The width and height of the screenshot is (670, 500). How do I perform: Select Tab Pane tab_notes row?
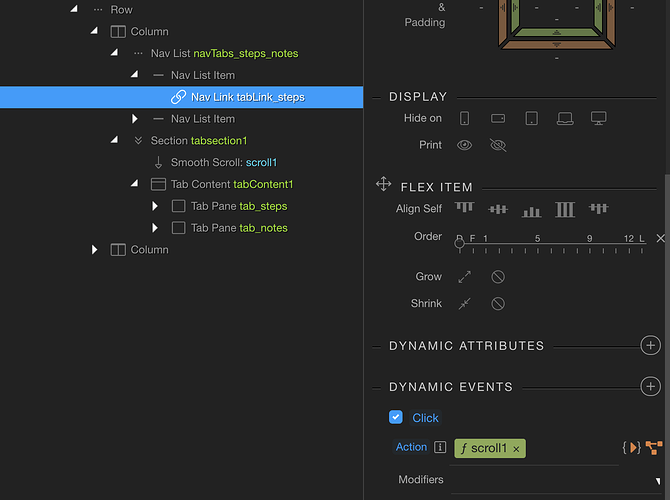182,228
